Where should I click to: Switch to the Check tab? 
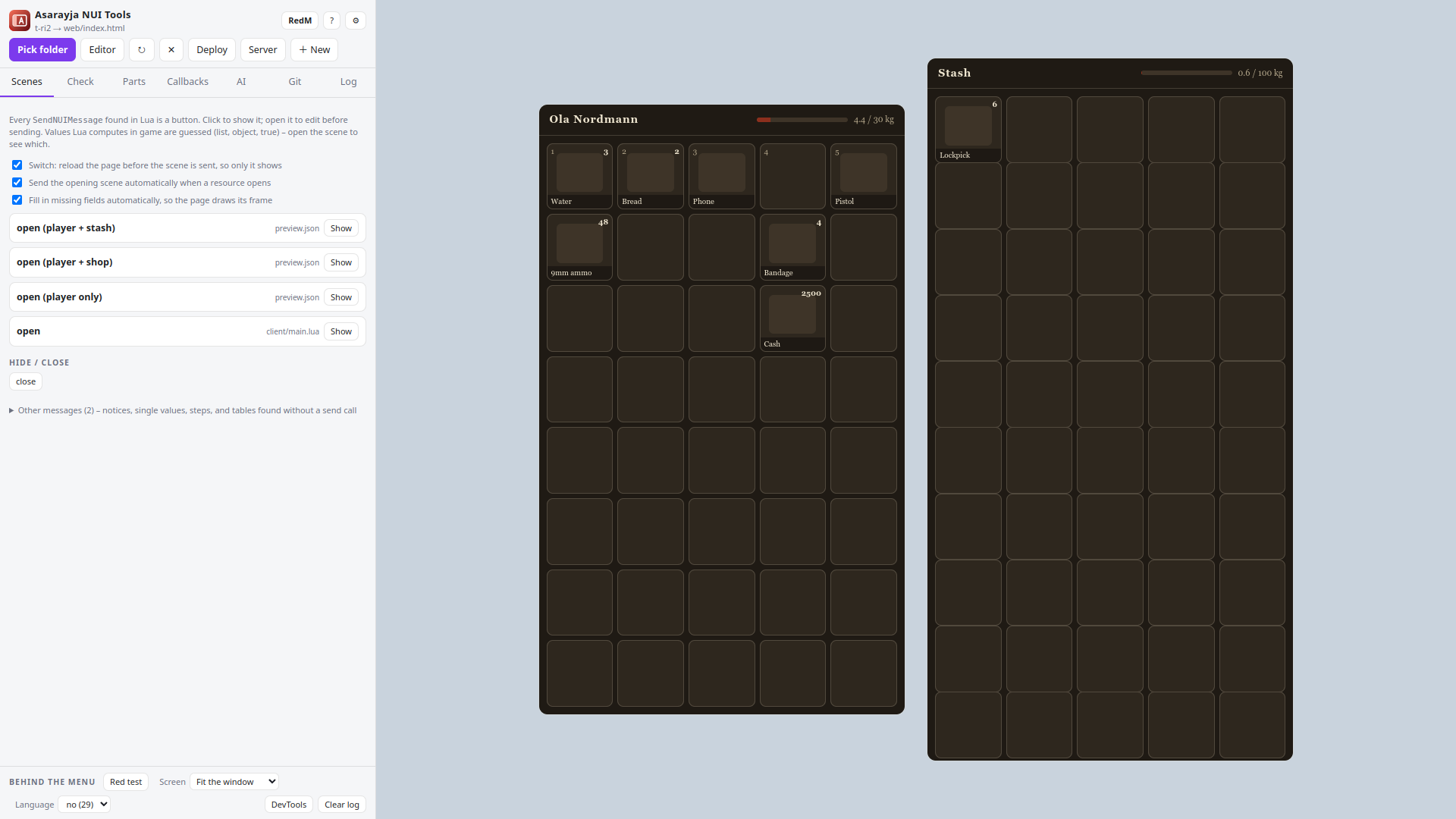point(80,82)
